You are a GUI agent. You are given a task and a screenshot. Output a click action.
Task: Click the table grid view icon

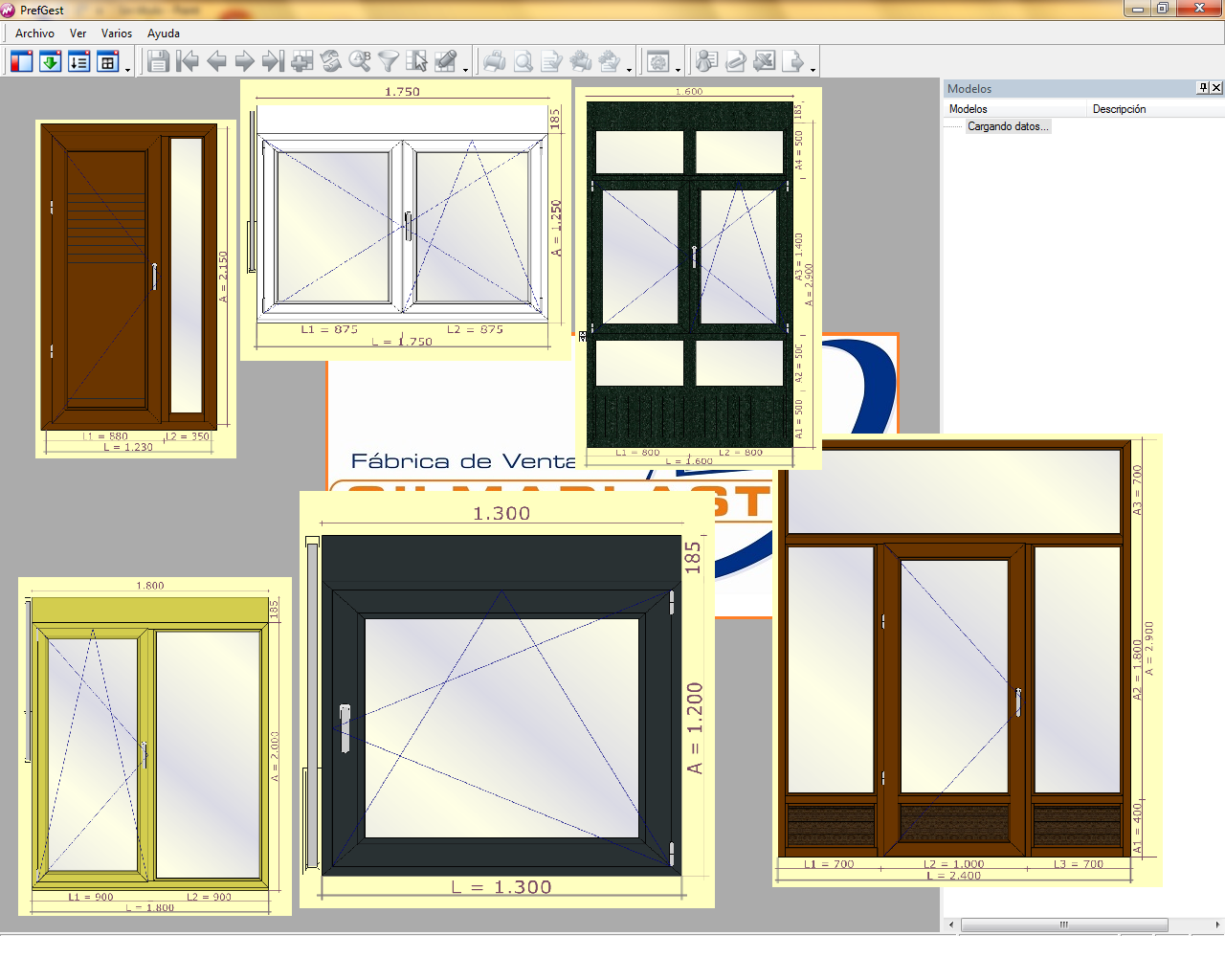(x=107, y=62)
